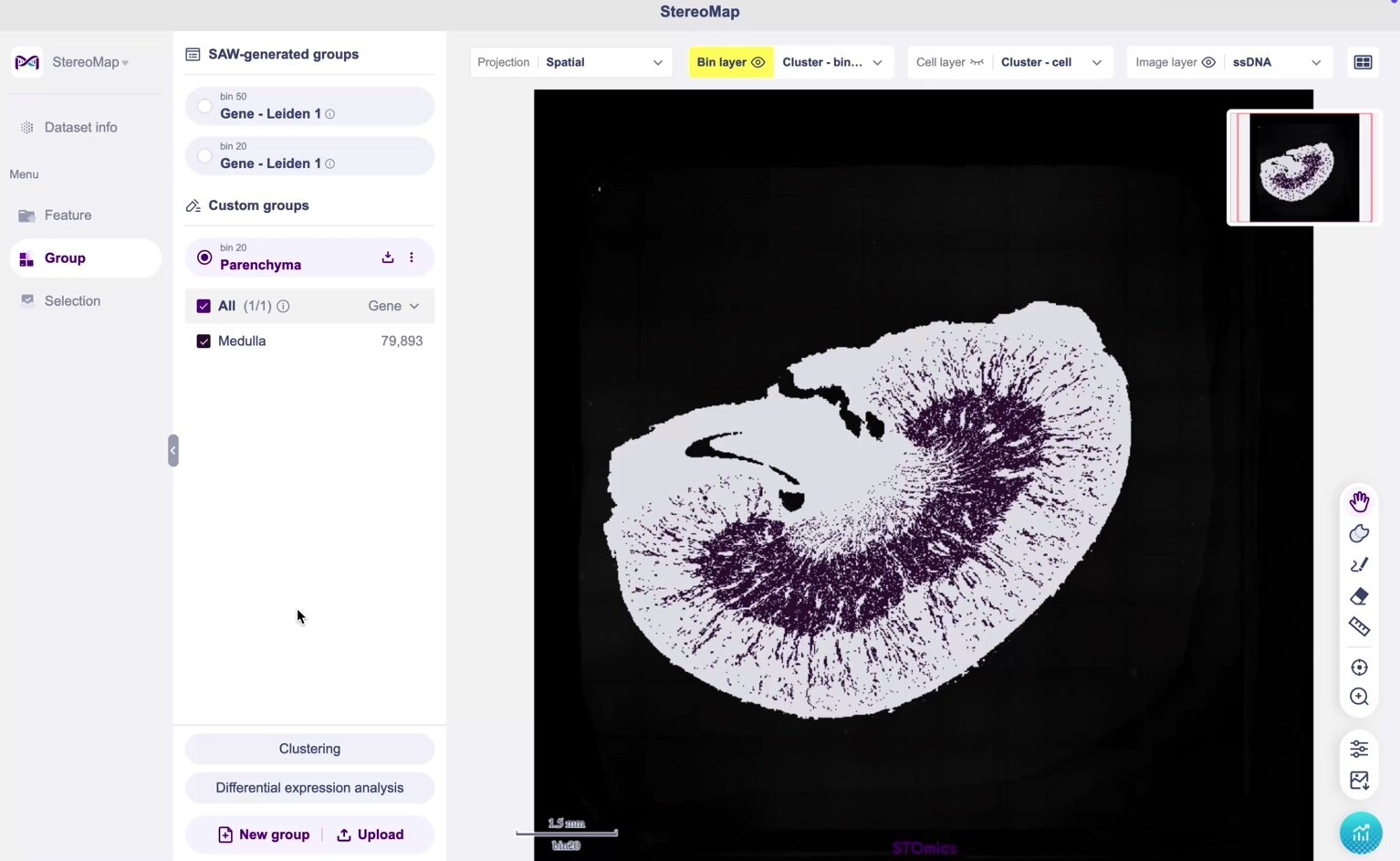Open the Cluster - bin dropdown
The image size is (1400, 861).
coord(833,62)
